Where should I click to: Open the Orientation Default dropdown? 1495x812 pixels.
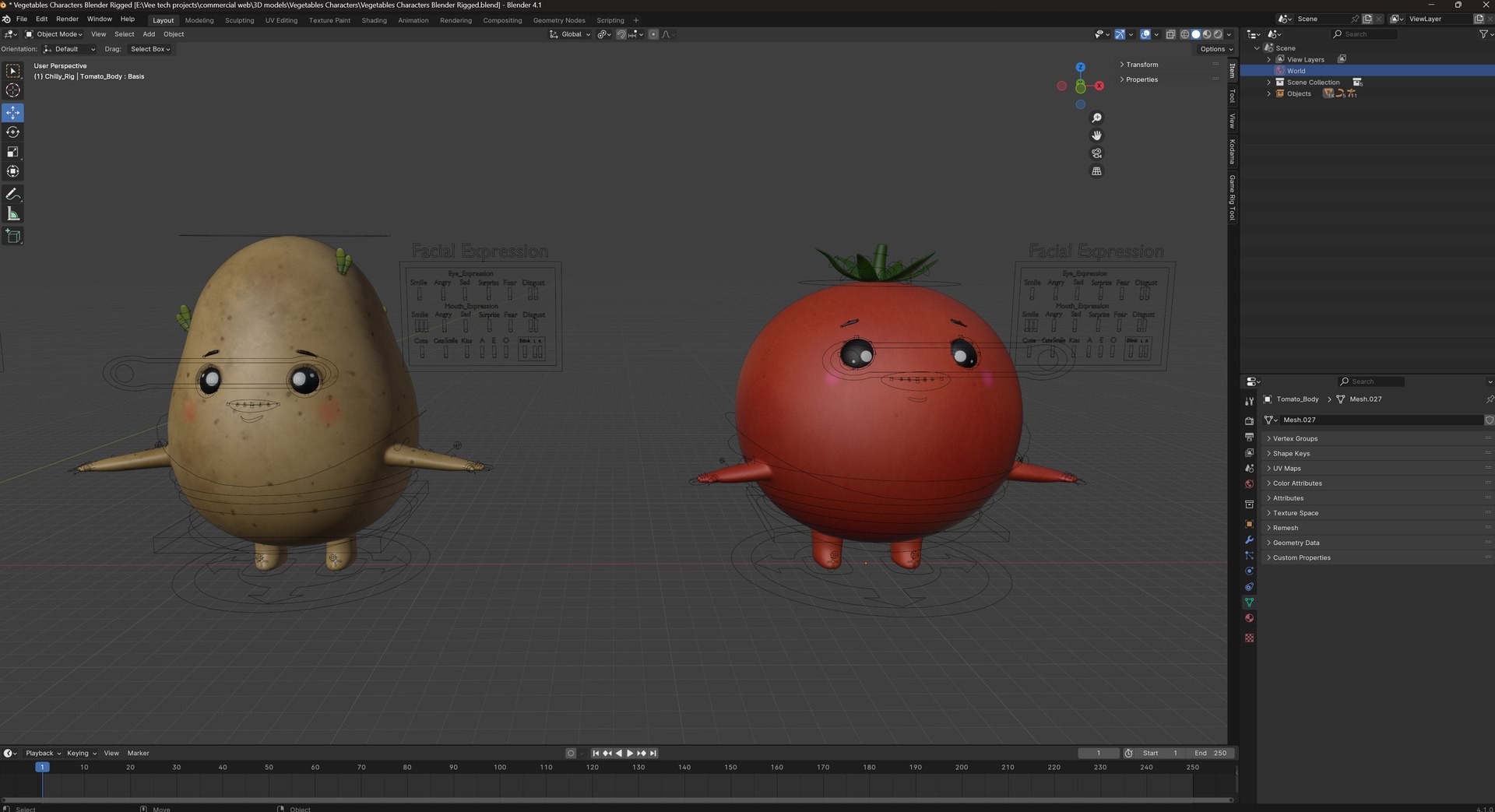(x=69, y=49)
